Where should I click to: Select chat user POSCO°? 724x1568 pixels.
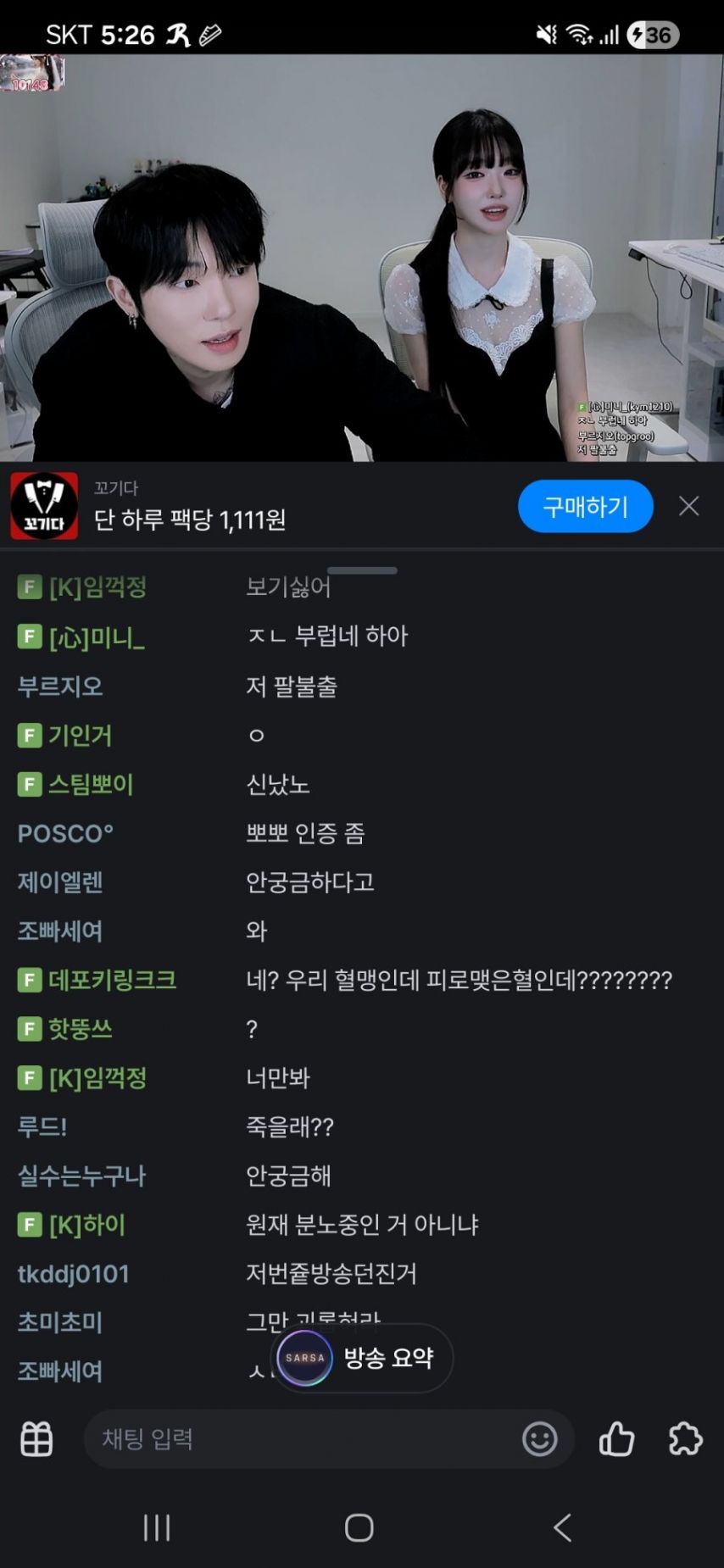[x=65, y=833]
